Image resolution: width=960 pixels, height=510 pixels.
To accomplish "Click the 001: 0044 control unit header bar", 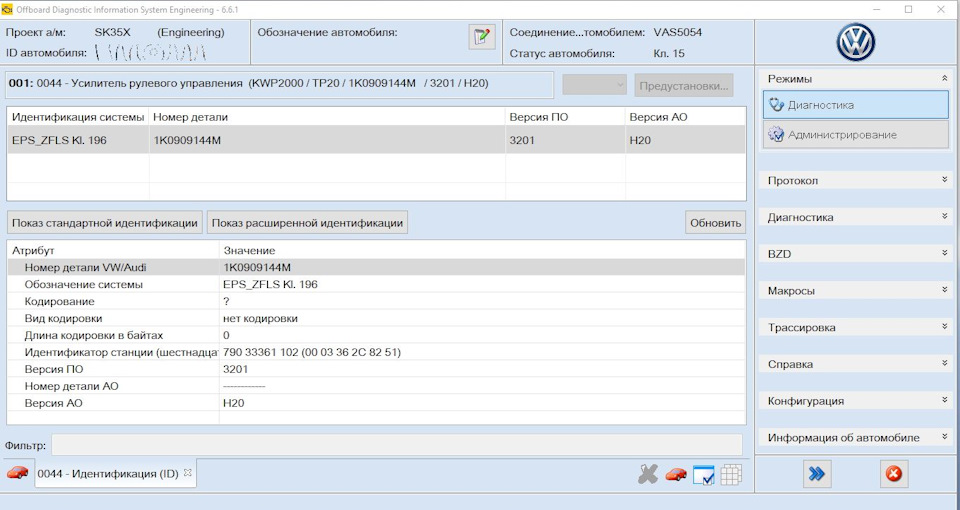I will [279, 84].
